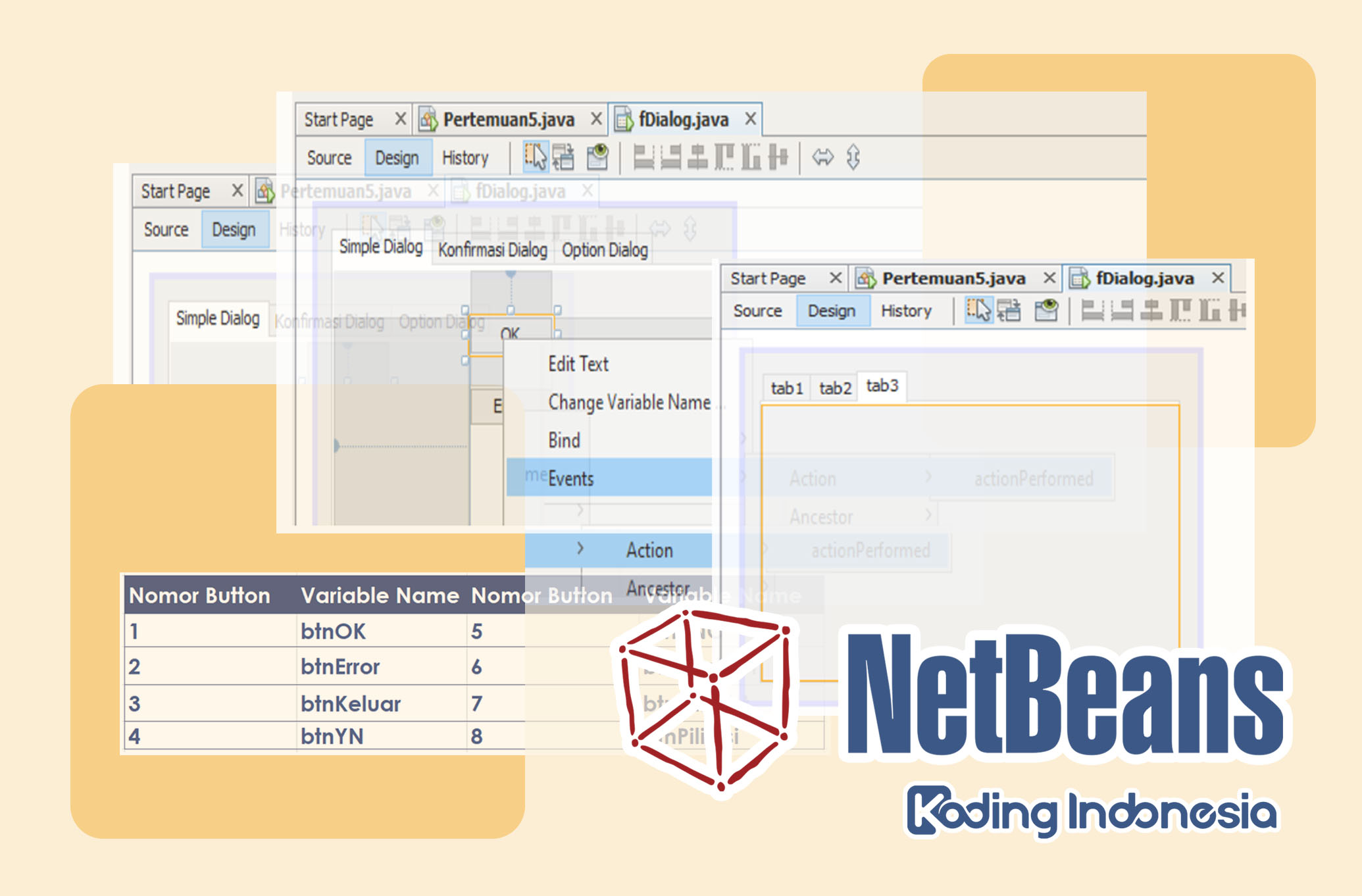This screenshot has width=1362, height=896.
Task: Choose Change Variable Name from context menu
Action: pos(630,402)
